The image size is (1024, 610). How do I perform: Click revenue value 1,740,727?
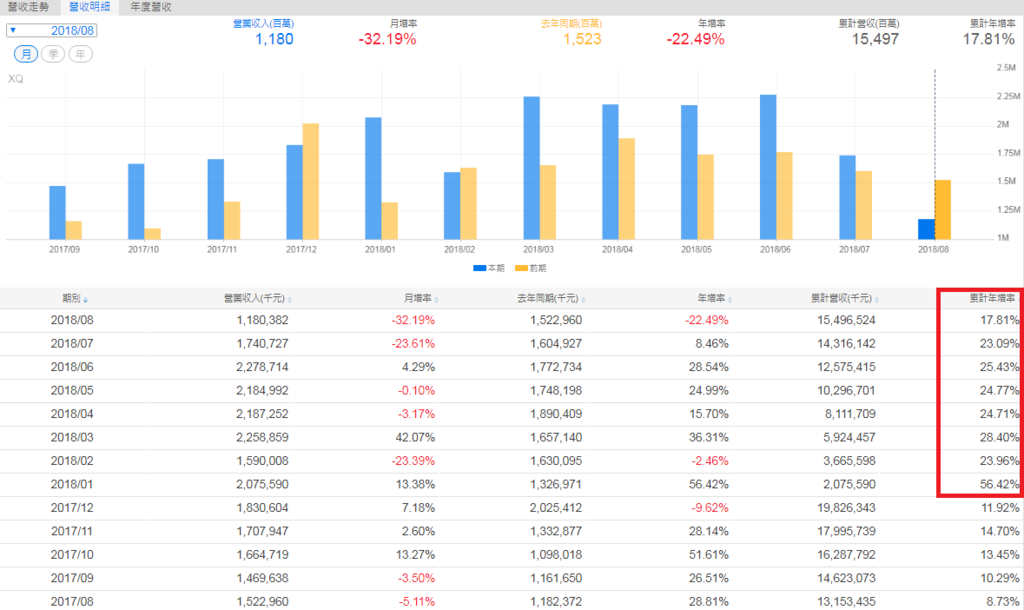click(262, 344)
